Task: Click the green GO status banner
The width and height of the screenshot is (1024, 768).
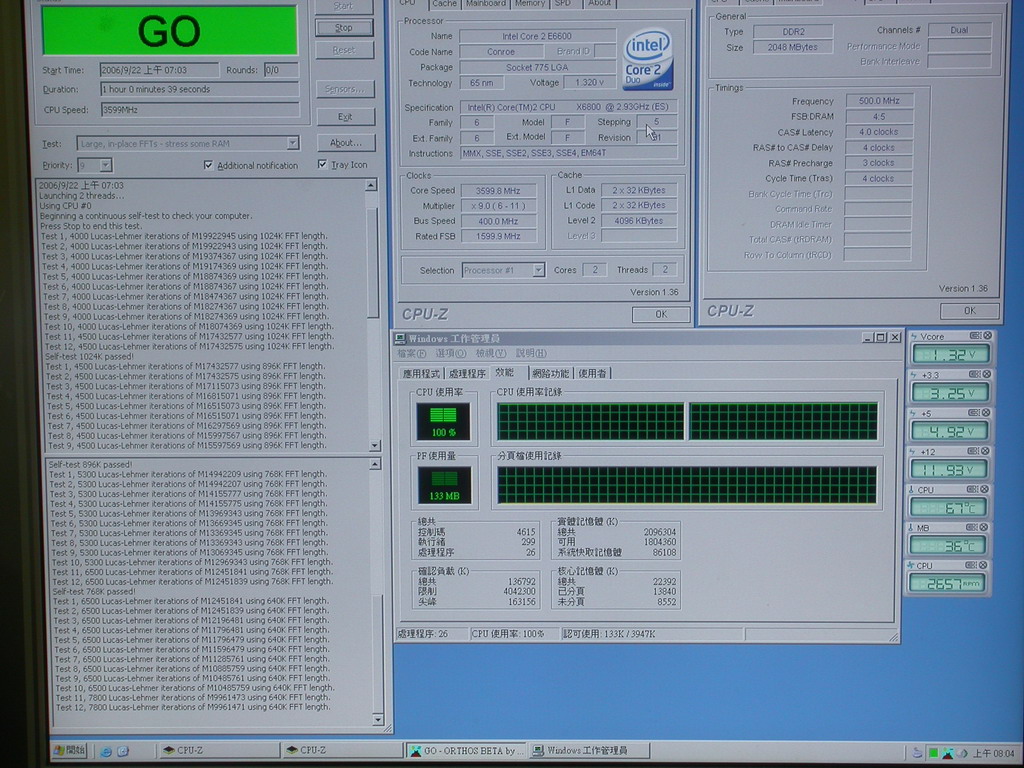Action: coord(169,30)
